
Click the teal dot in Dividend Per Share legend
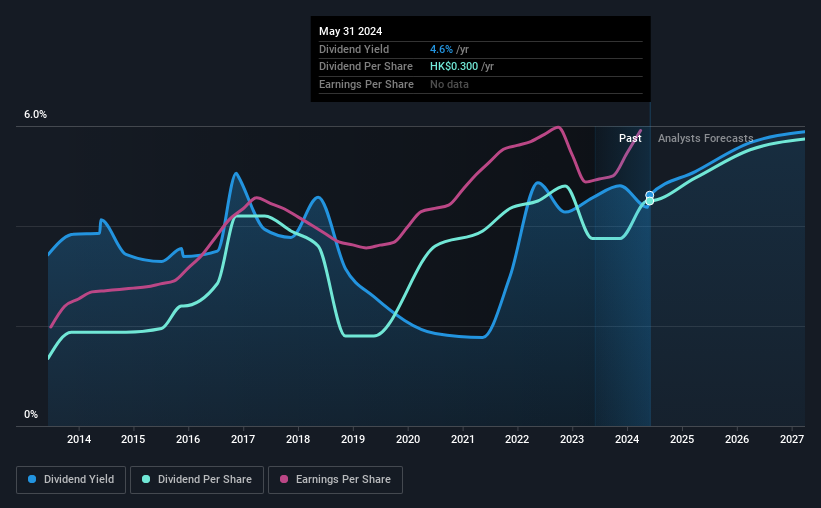coord(146,479)
